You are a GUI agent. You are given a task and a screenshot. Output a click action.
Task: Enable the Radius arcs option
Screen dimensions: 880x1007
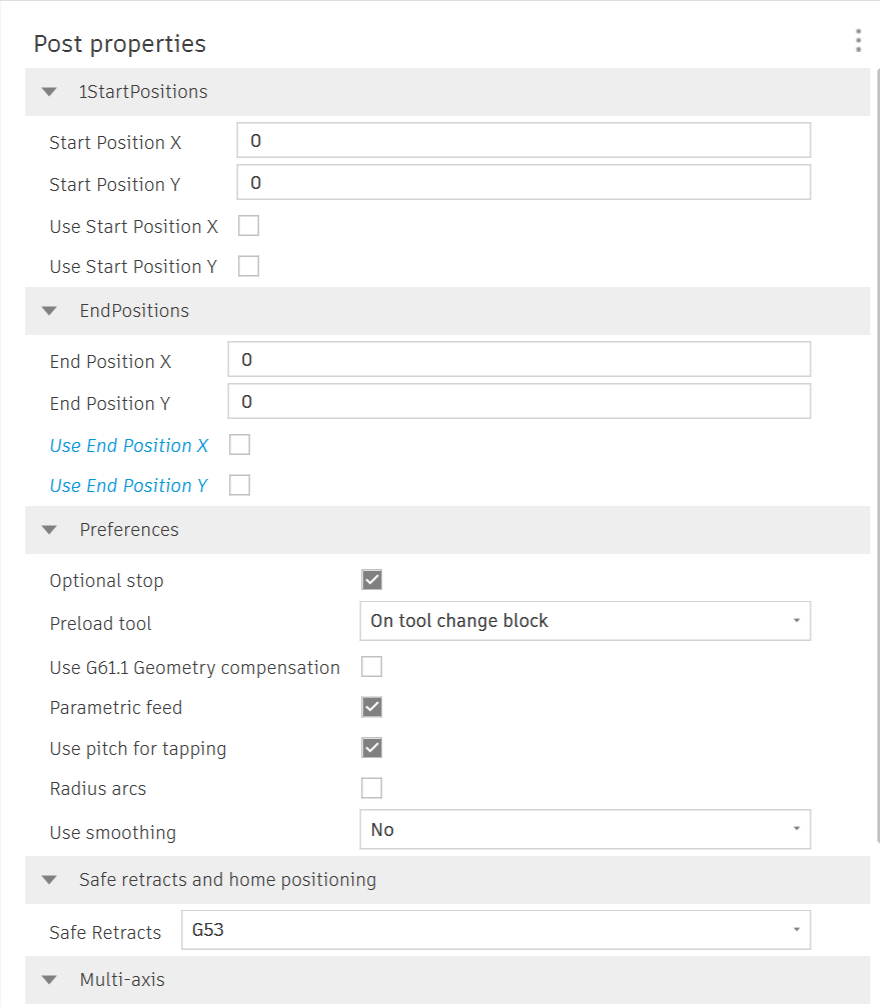[x=371, y=788]
